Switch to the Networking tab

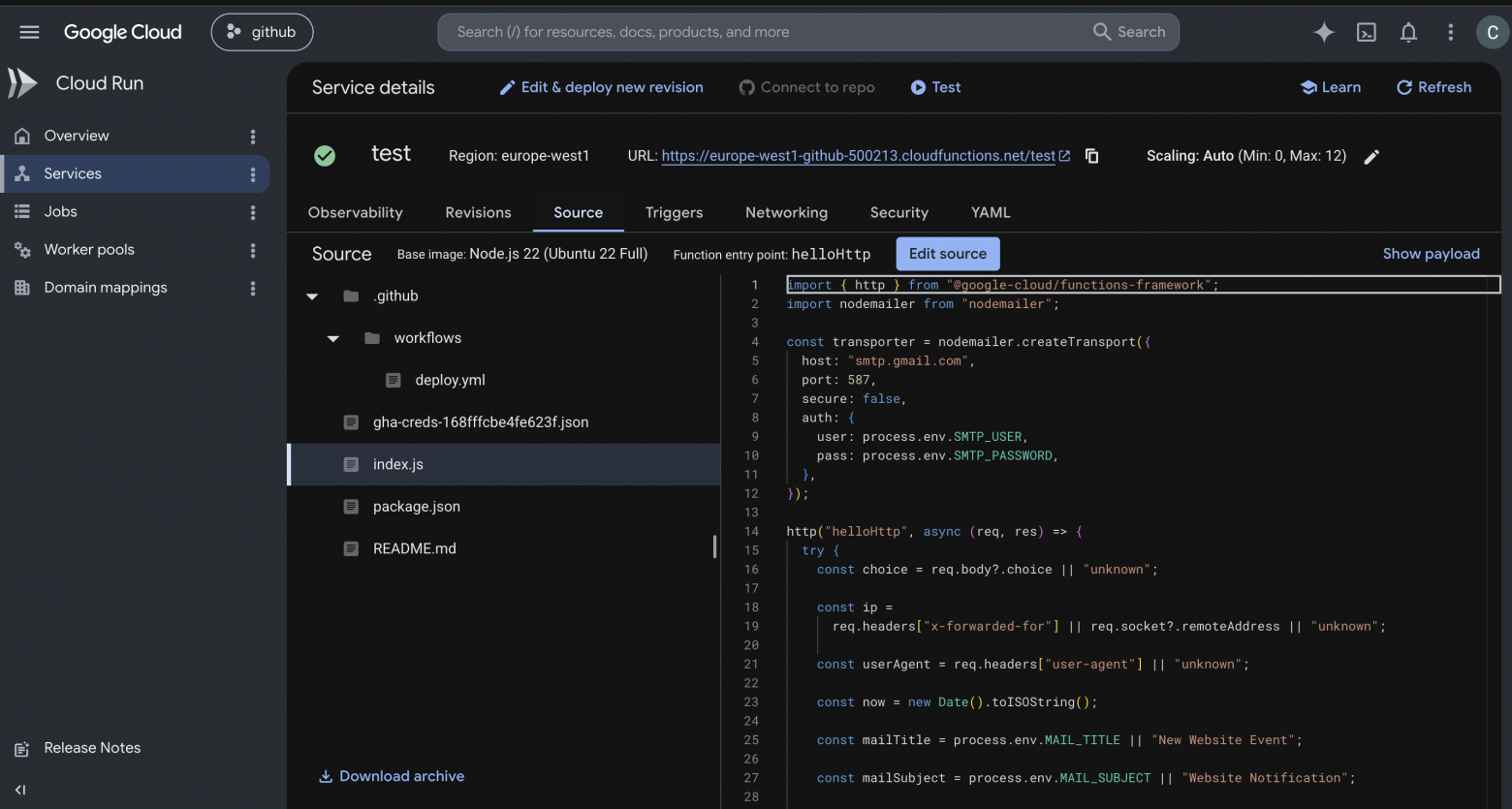click(x=786, y=212)
